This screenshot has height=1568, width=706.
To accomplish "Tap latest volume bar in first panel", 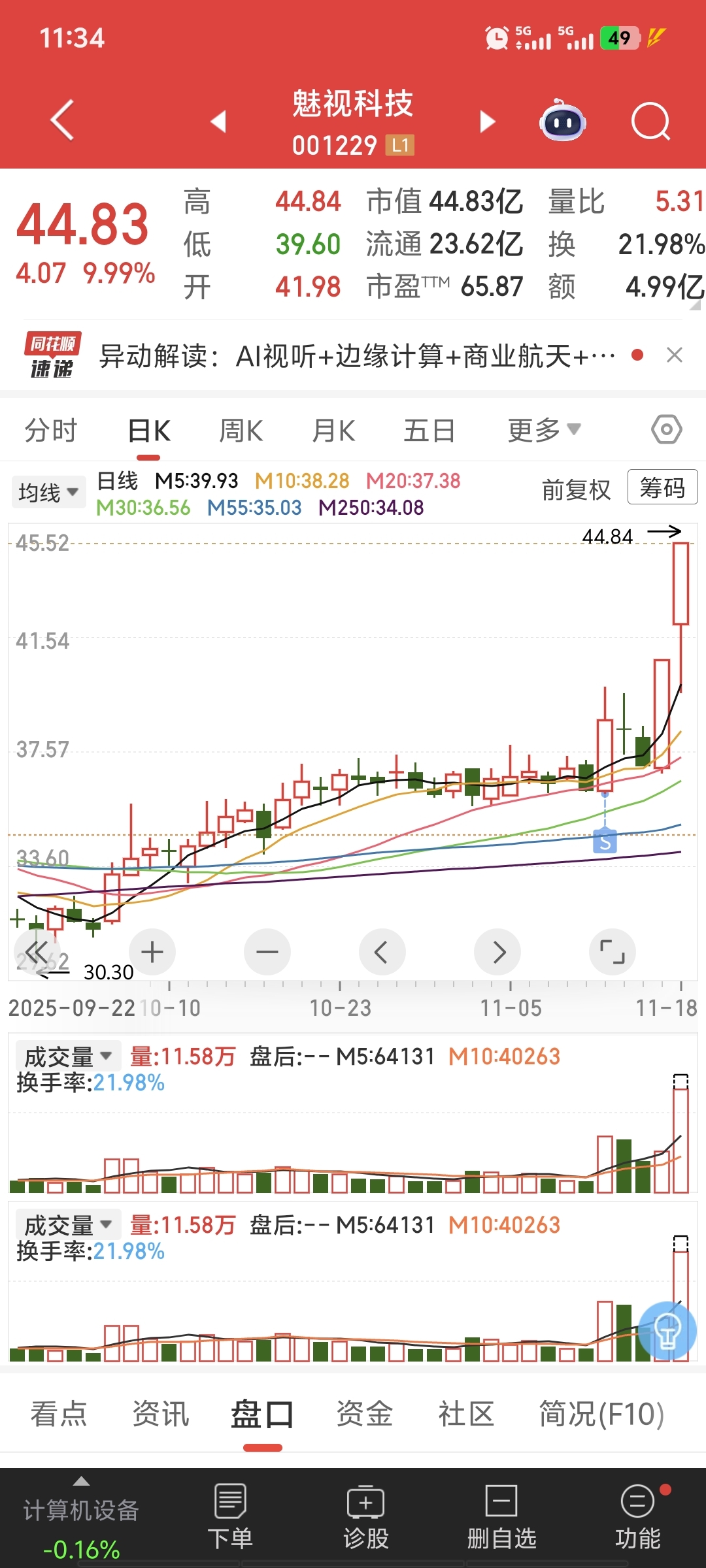I will 681,1141.
